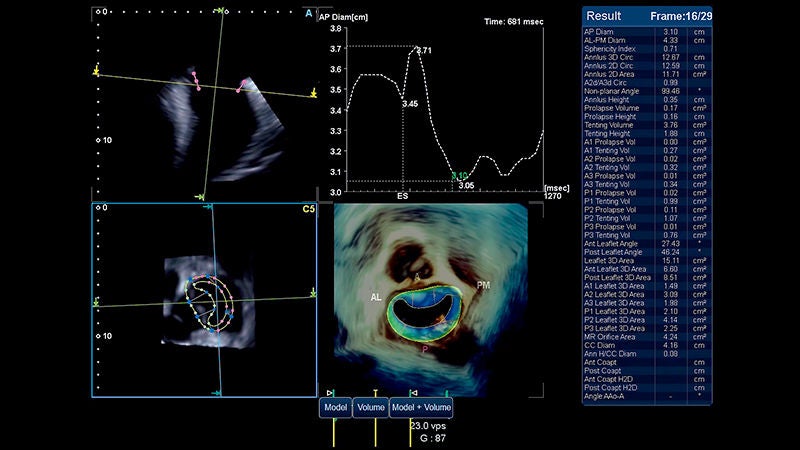Select the Post Leaflet Angle row
The height and width of the screenshot is (450, 800).
[647, 252]
